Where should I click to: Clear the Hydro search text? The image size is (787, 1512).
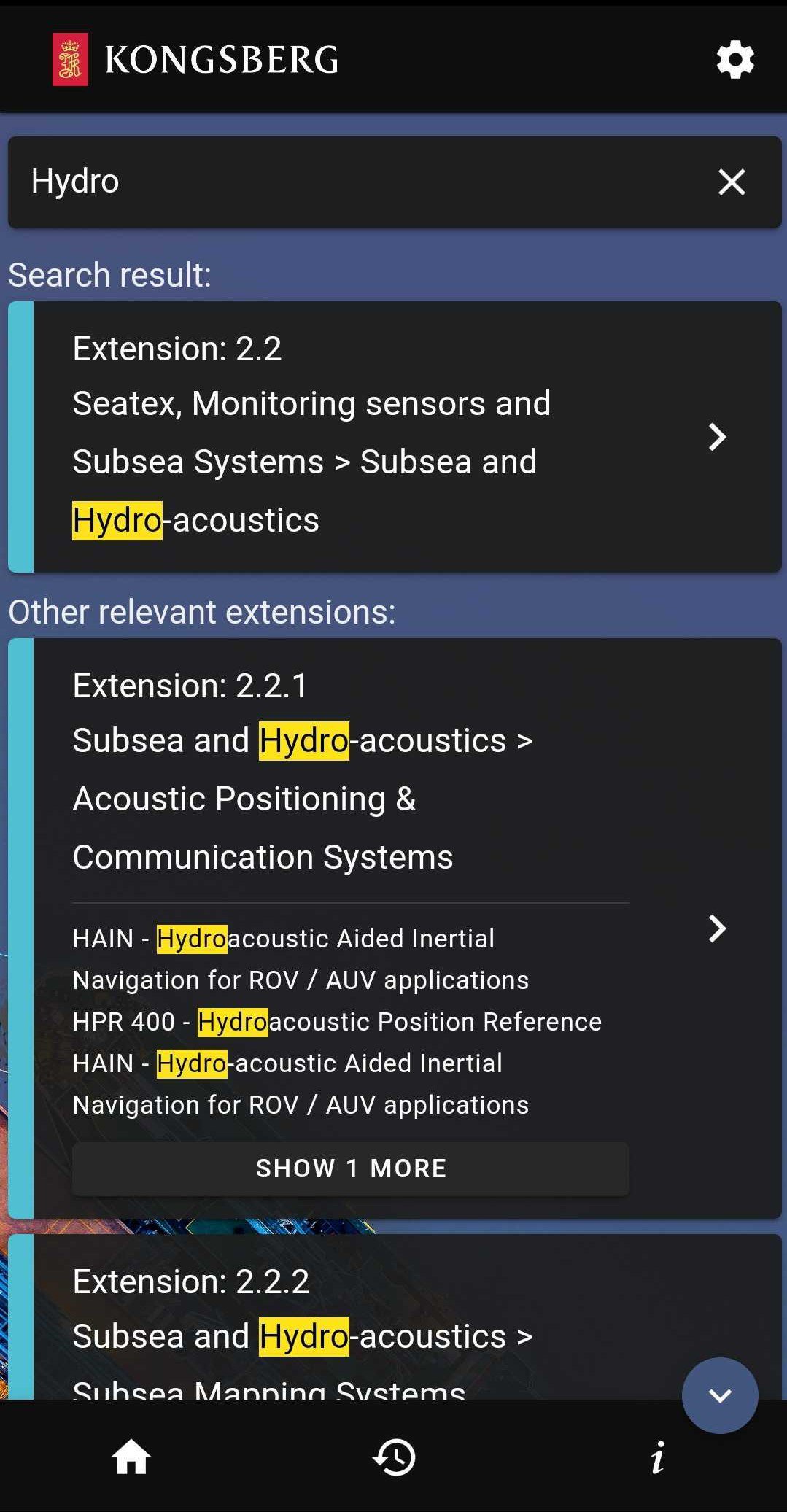(x=732, y=182)
